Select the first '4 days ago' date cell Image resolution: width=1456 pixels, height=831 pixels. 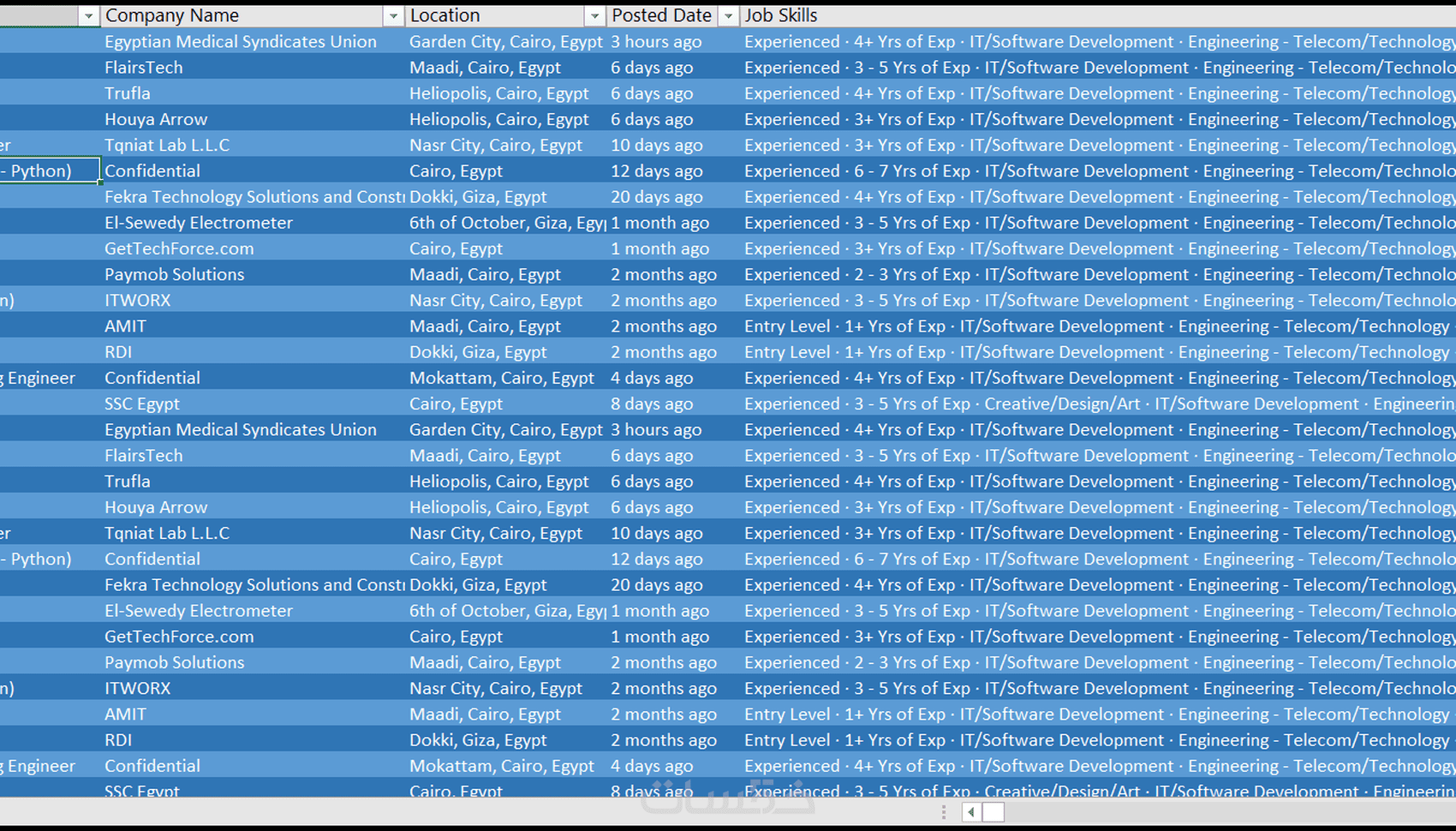pyautogui.click(x=672, y=378)
